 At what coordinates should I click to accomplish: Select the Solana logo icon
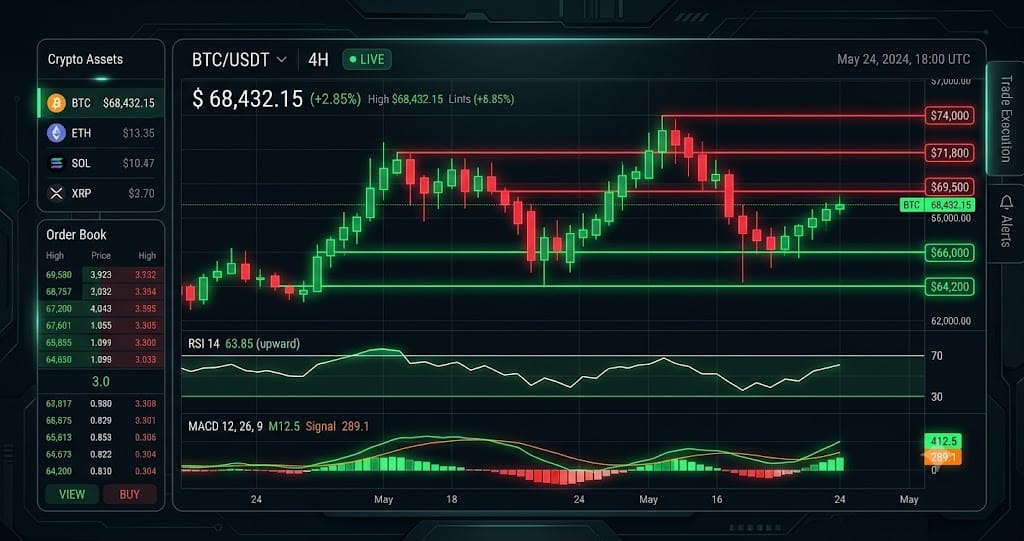pyautogui.click(x=57, y=163)
